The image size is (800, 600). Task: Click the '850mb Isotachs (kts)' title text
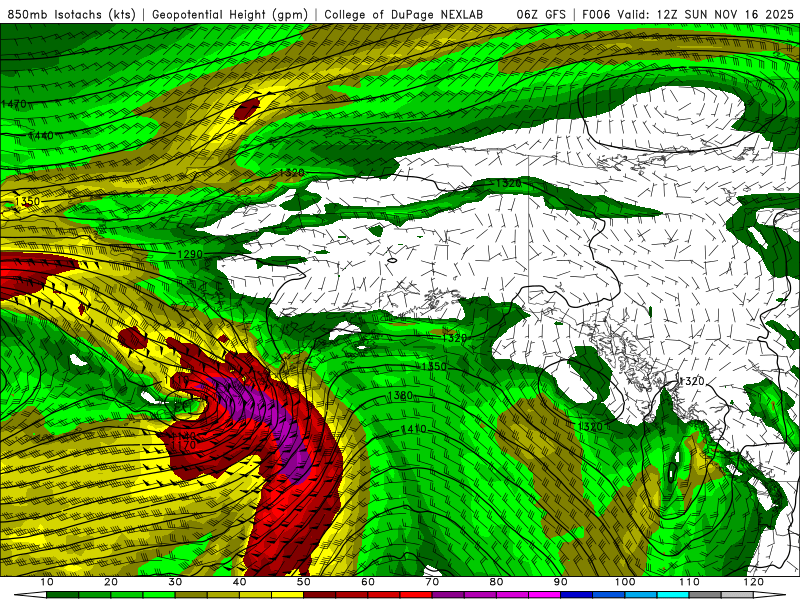[x=71, y=14]
